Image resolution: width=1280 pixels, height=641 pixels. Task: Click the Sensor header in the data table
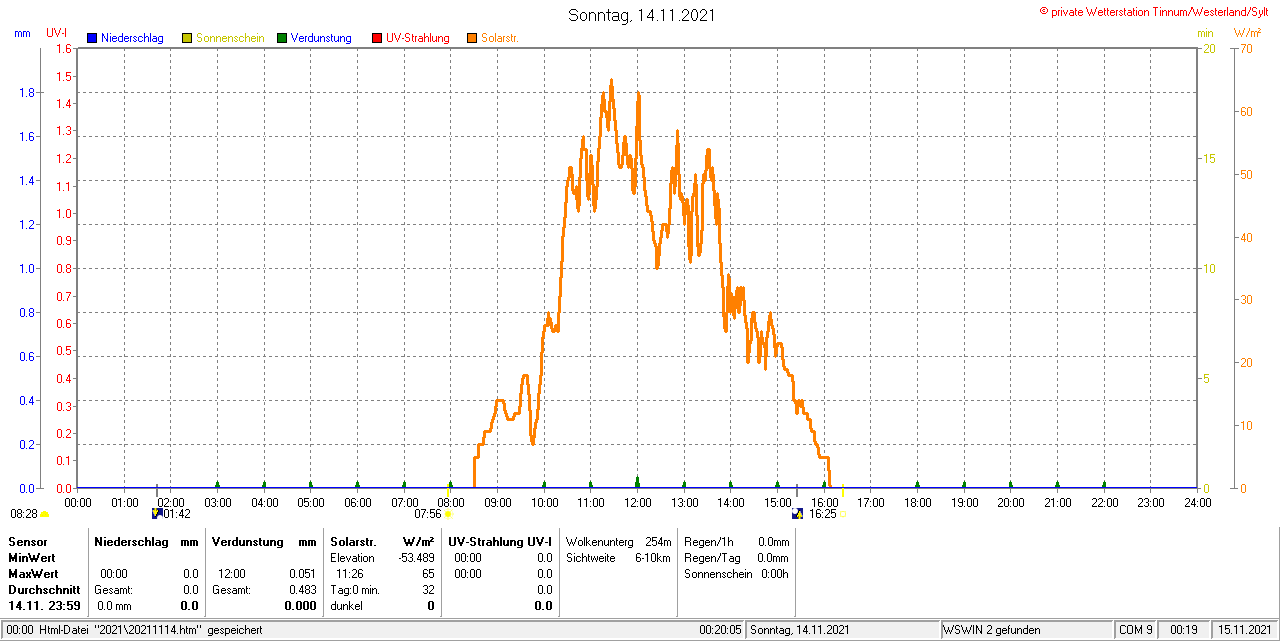(27, 541)
